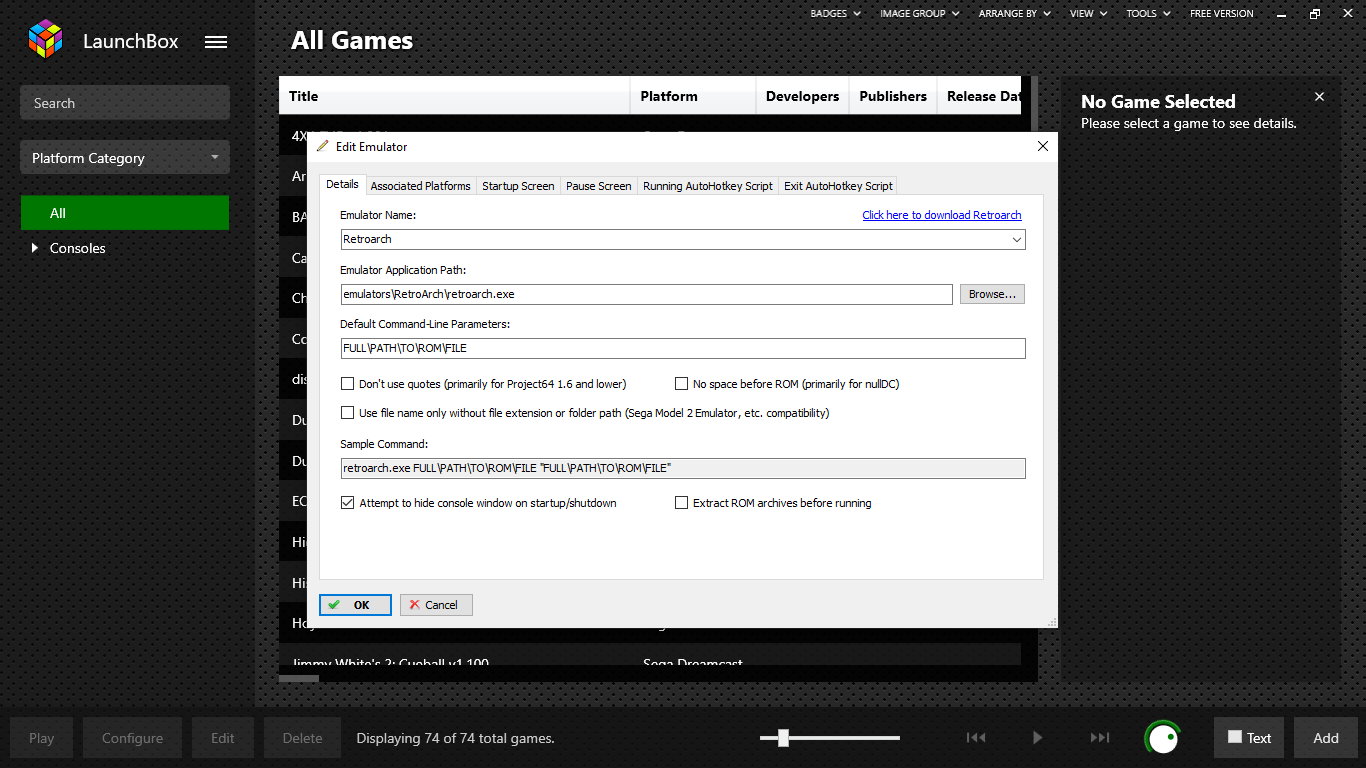
Task: Sort by the Platform column header
Action: (x=693, y=96)
